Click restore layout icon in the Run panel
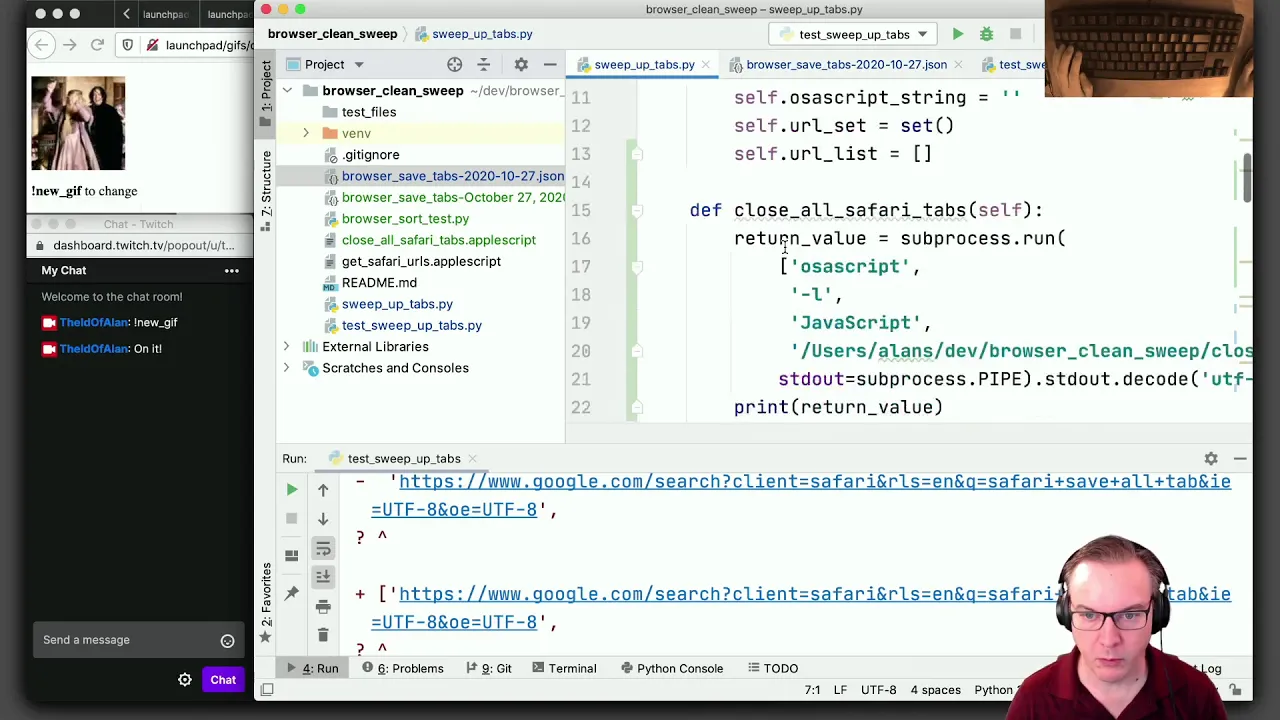The width and height of the screenshot is (1280, 720). click(x=292, y=555)
